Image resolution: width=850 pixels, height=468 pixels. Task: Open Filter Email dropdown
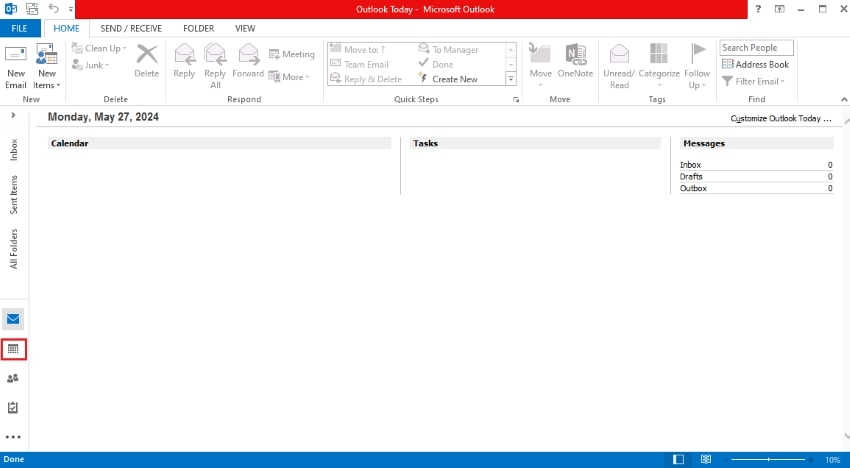click(x=754, y=81)
